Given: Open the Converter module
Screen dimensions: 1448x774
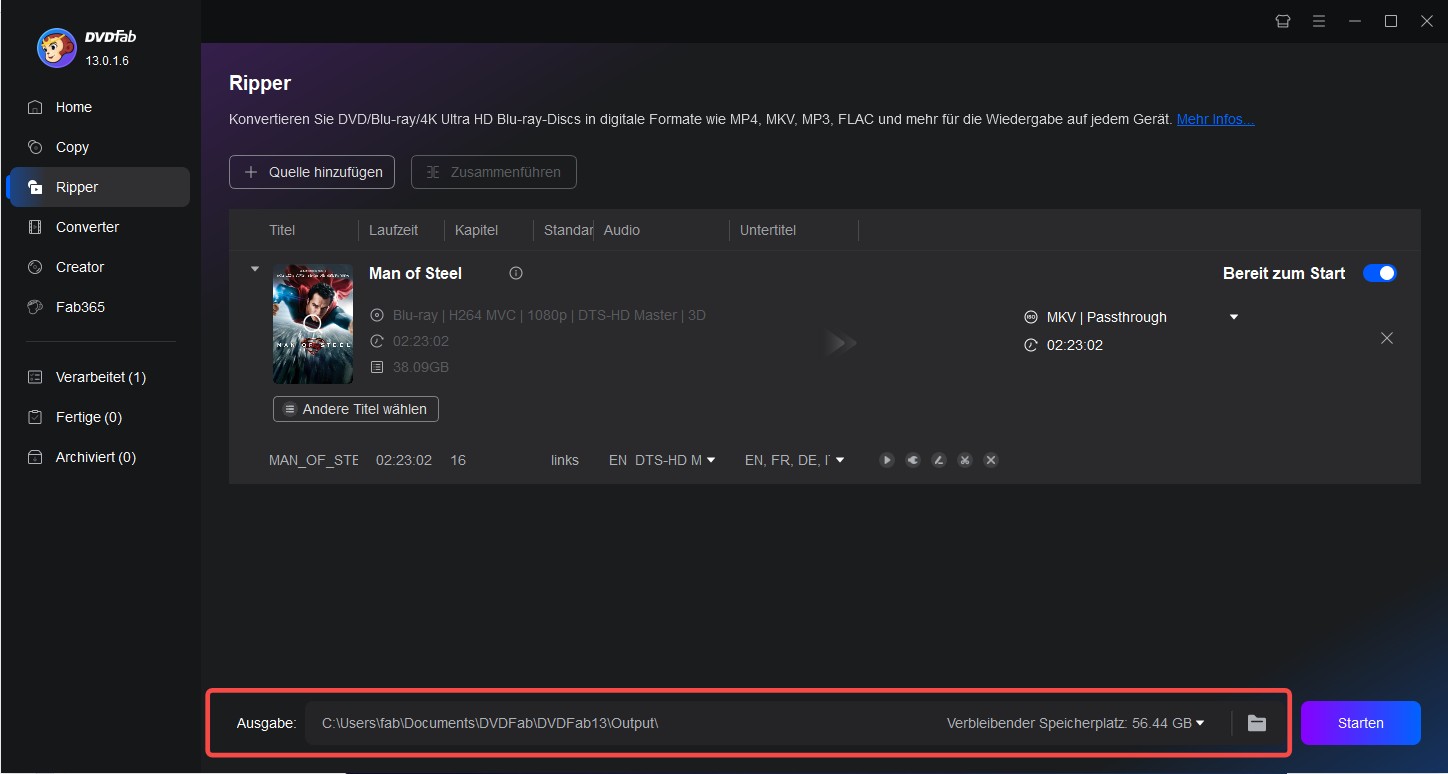Looking at the screenshot, I should point(87,227).
